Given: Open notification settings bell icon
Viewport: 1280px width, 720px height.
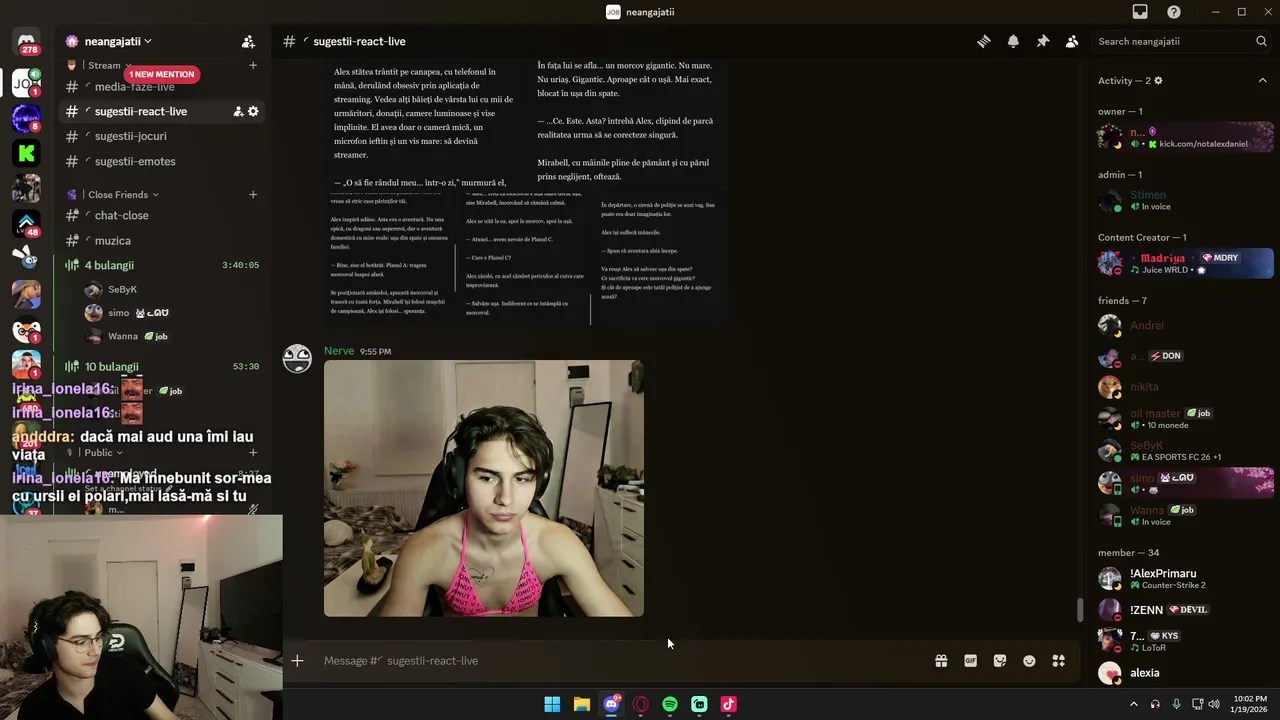Looking at the screenshot, I should [x=1013, y=41].
